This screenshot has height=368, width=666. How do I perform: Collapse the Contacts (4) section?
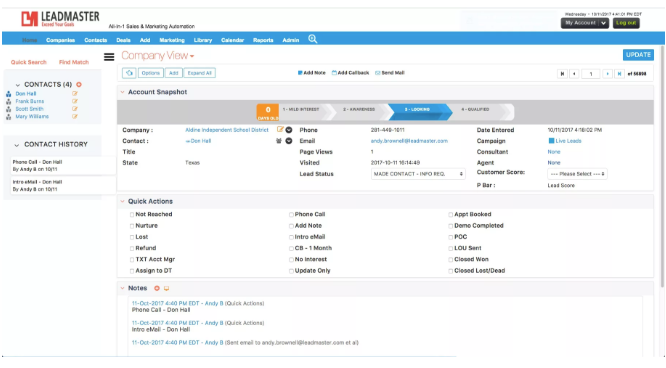click(x=17, y=85)
